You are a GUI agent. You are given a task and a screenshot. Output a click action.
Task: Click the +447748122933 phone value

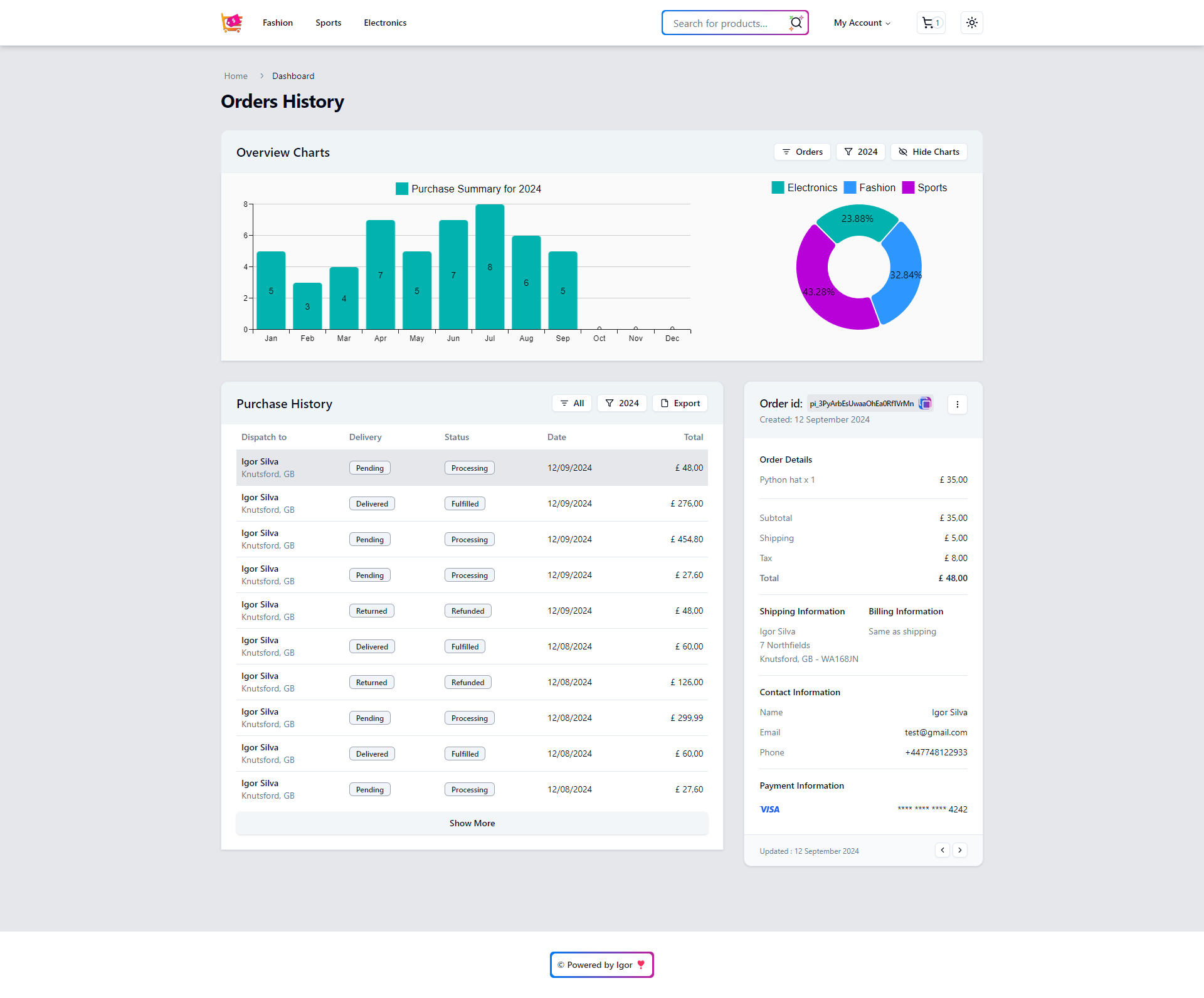tap(936, 752)
